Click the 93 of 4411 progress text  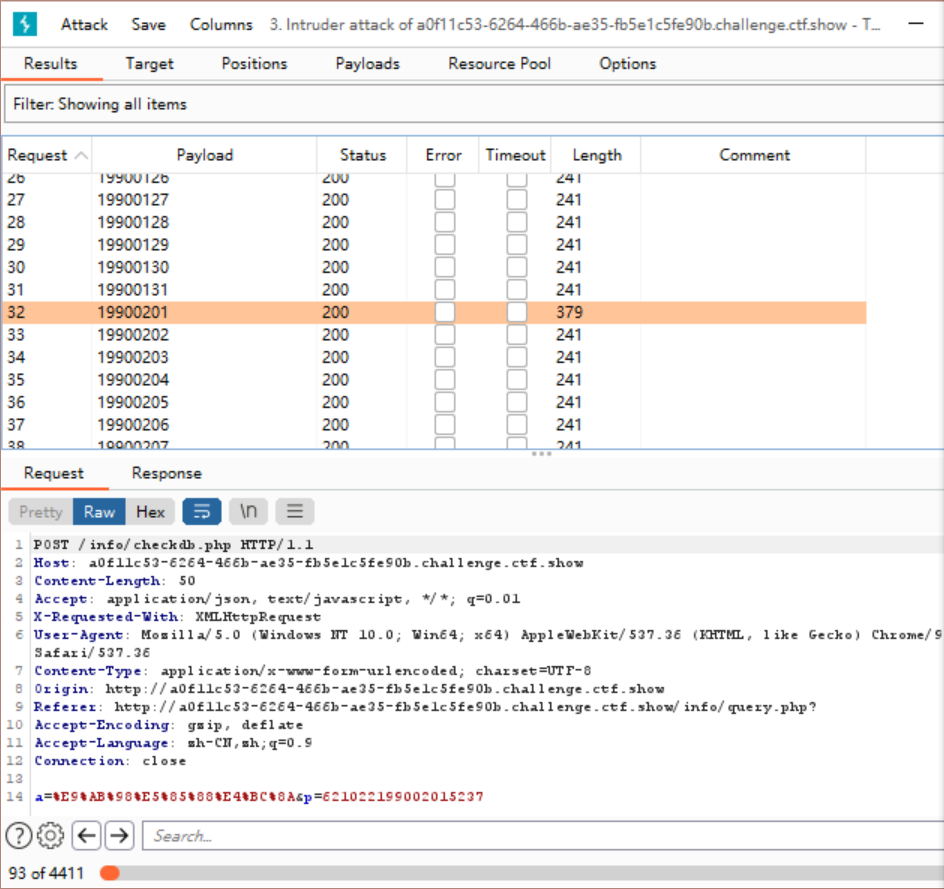(x=46, y=873)
